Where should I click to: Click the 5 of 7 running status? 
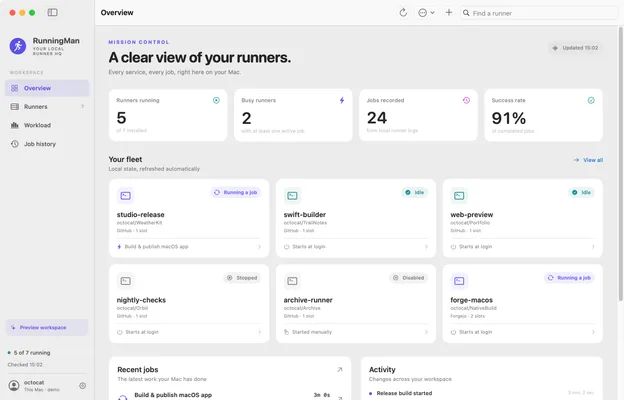pyautogui.click(x=32, y=353)
